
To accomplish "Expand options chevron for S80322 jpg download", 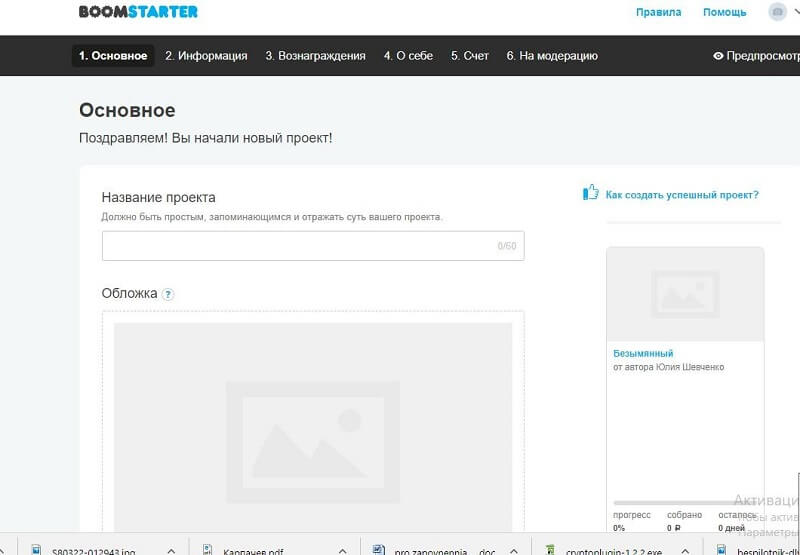I will pos(171,549).
